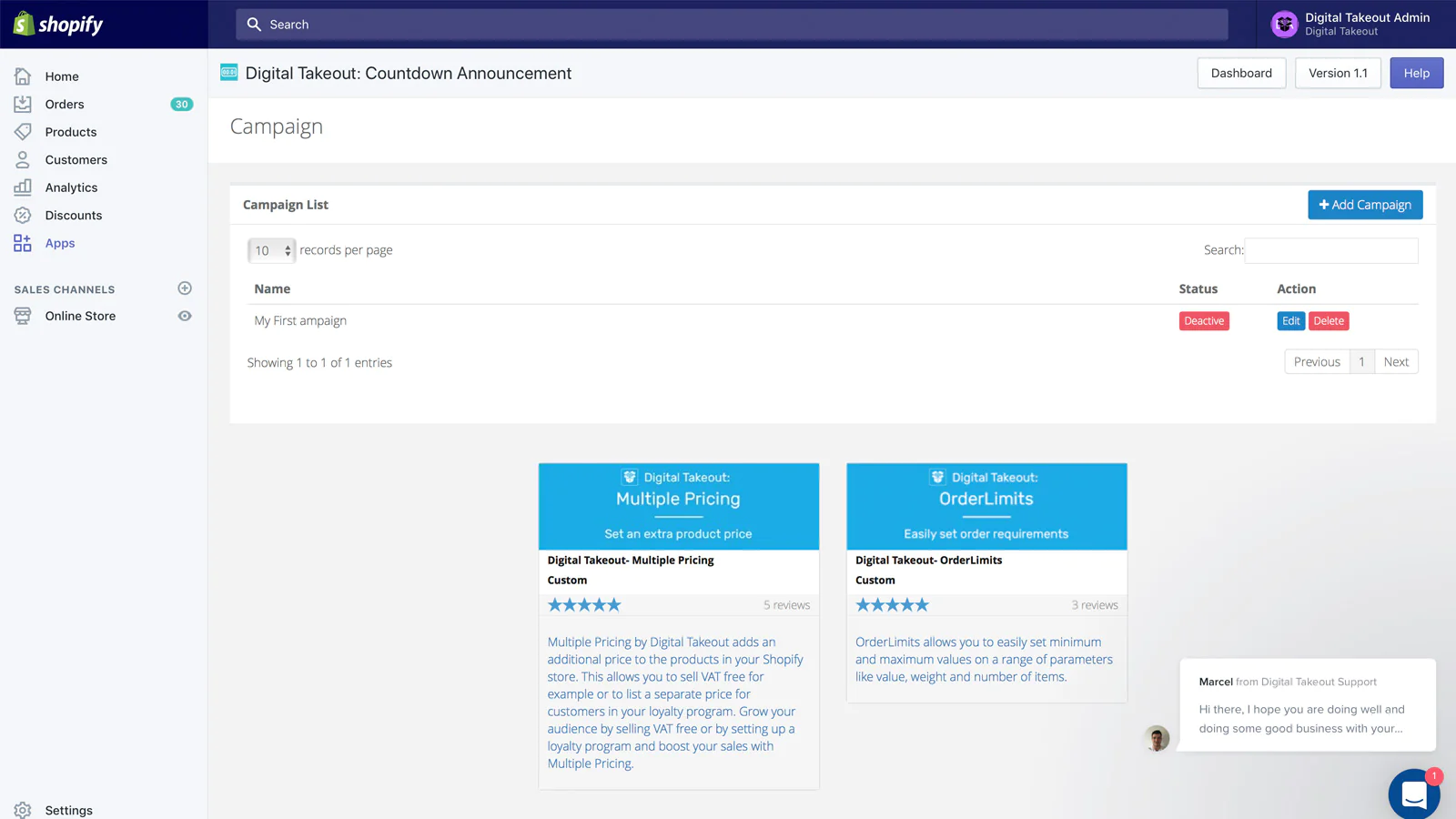Focus the top Search bar
This screenshot has width=1456, height=819.
pos(732,25)
